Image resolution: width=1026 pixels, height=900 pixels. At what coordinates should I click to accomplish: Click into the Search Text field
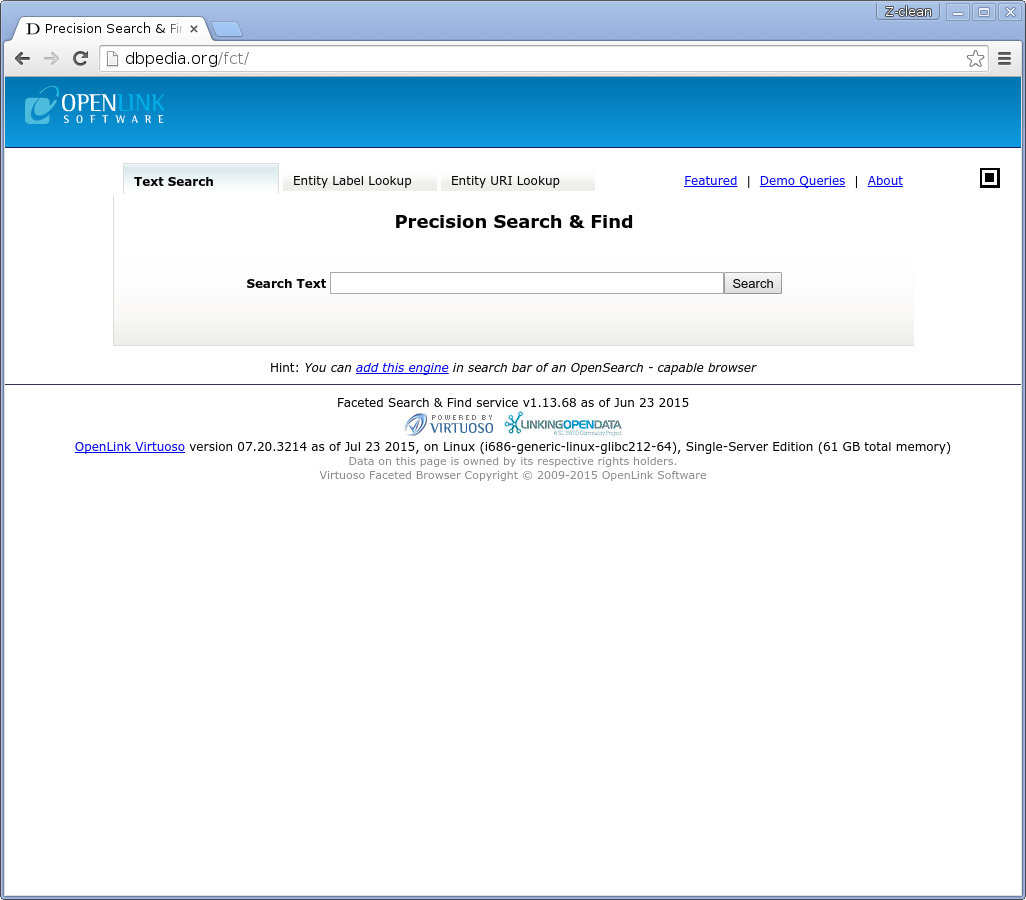[526, 283]
